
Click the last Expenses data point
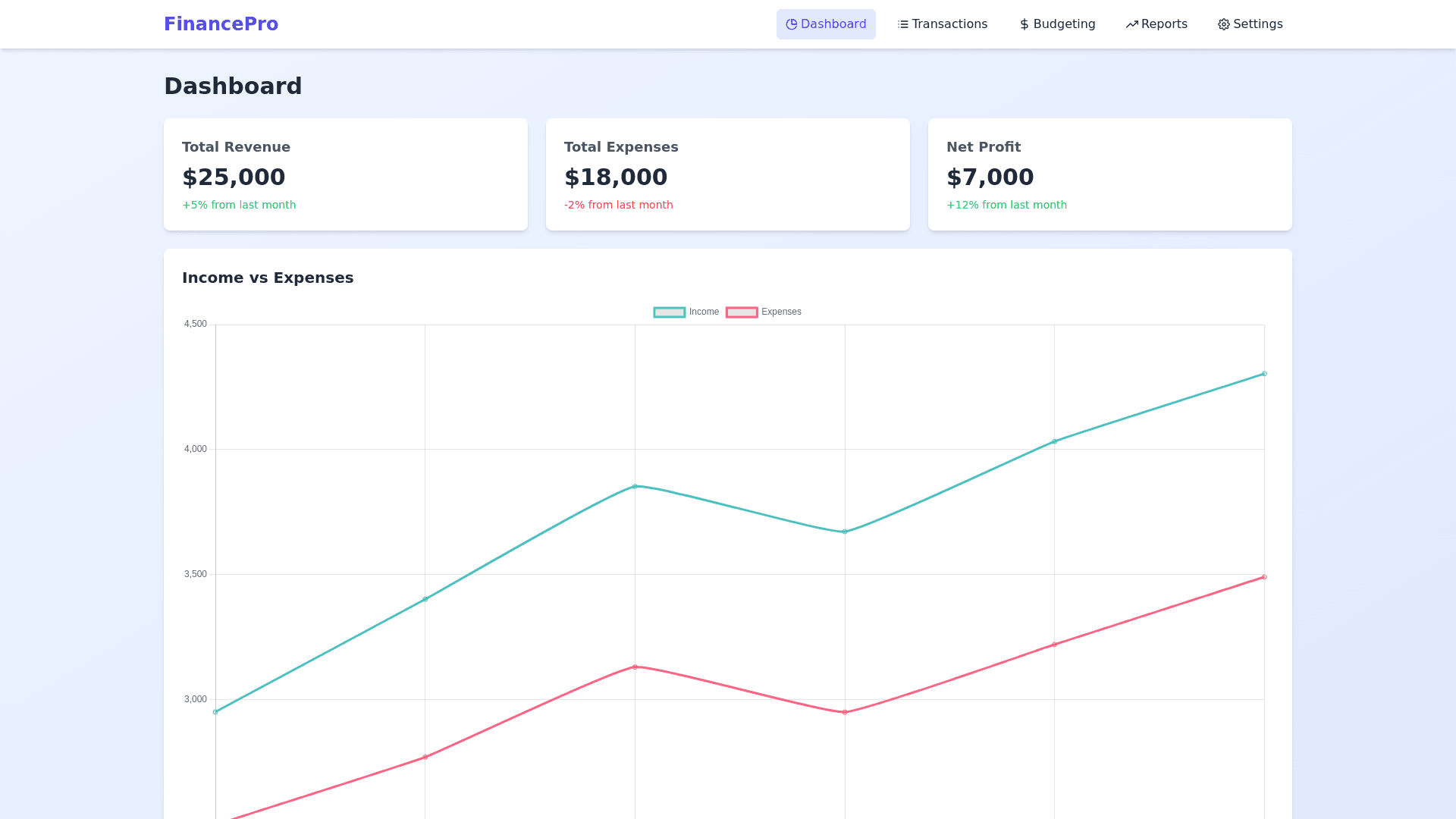pyautogui.click(x=1264, y=577)
